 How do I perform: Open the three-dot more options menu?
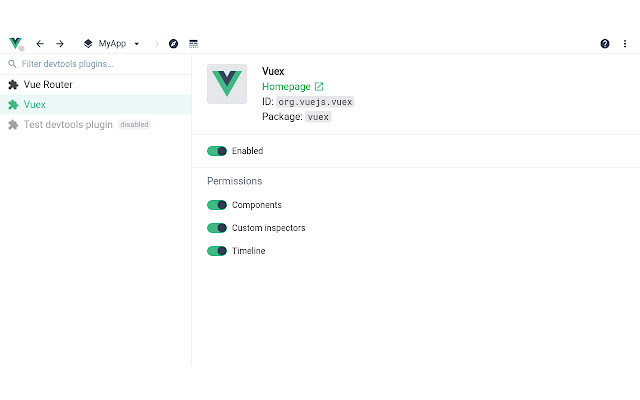point(625,44)
